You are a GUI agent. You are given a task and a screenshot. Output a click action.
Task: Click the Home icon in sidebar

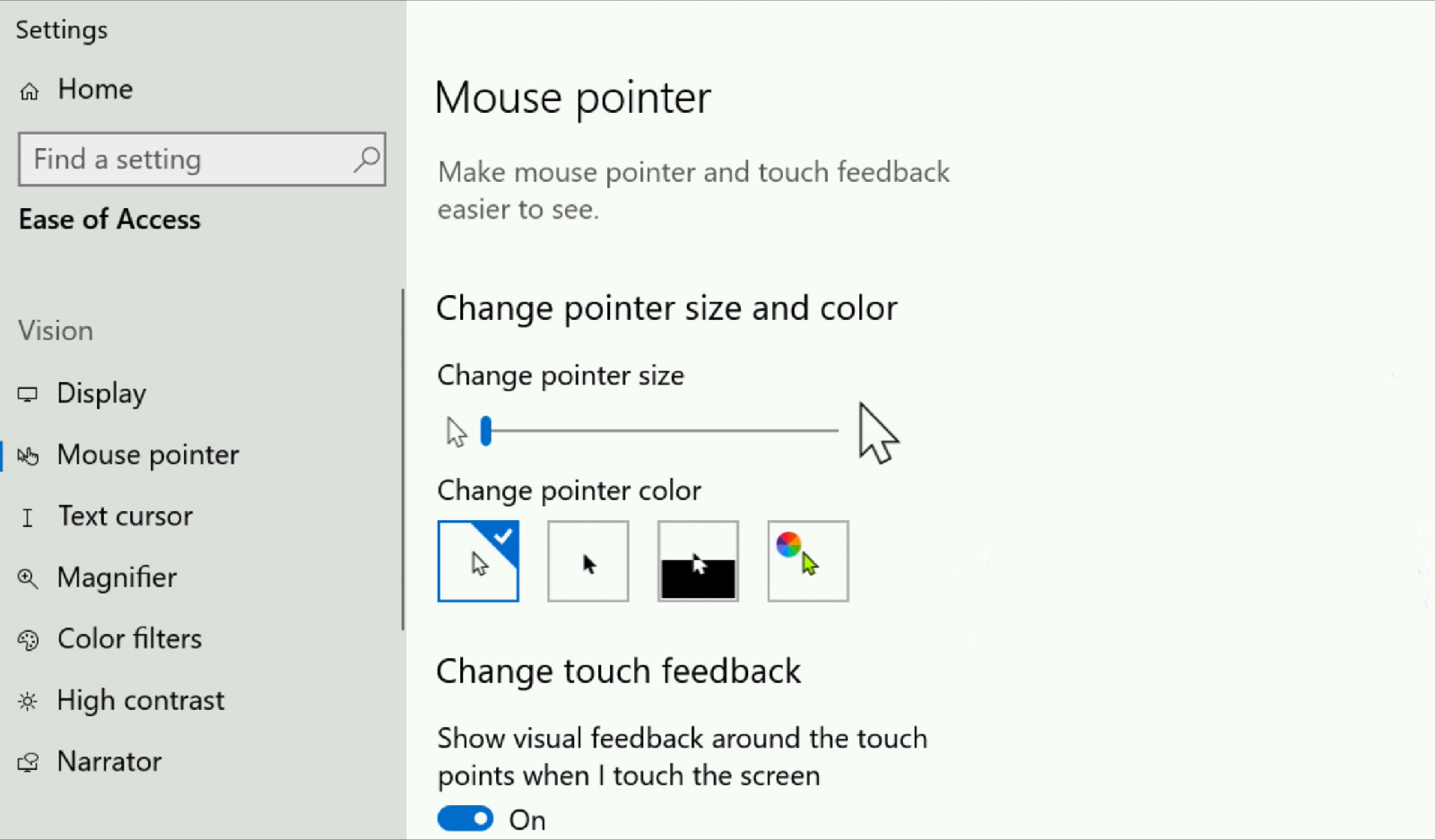tap(30, 91)
